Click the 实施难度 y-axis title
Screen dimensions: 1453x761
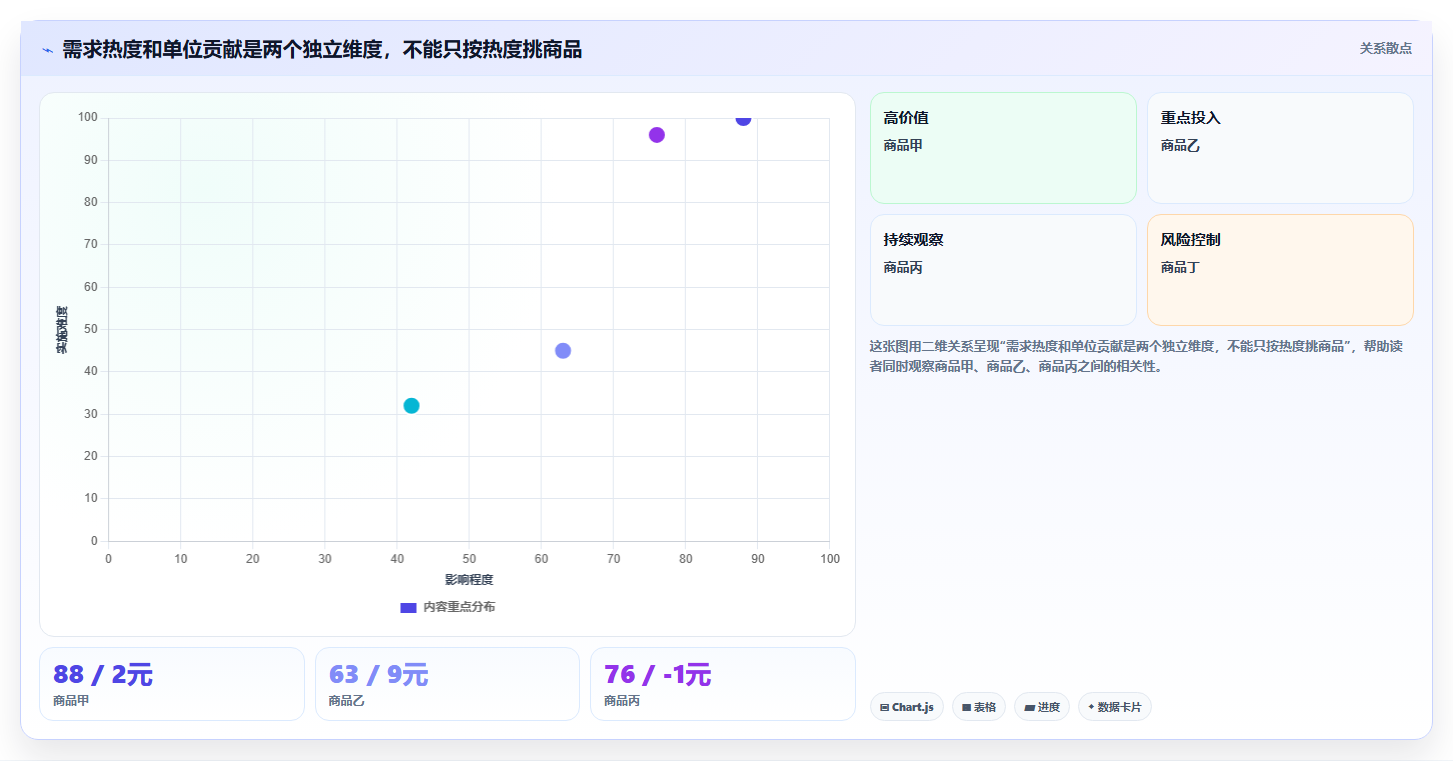pyautogui.click(x=62, y=330)
